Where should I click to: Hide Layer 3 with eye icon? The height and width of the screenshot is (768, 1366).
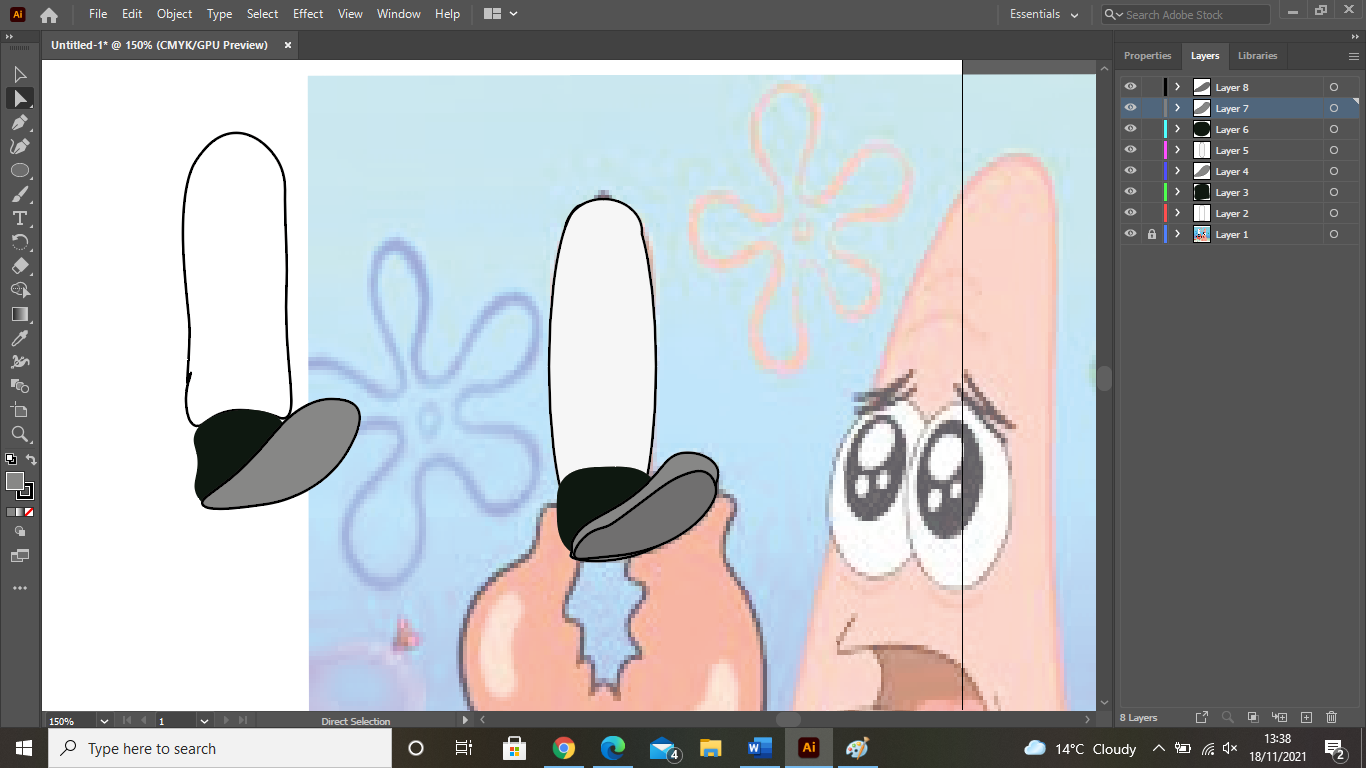1131,192
